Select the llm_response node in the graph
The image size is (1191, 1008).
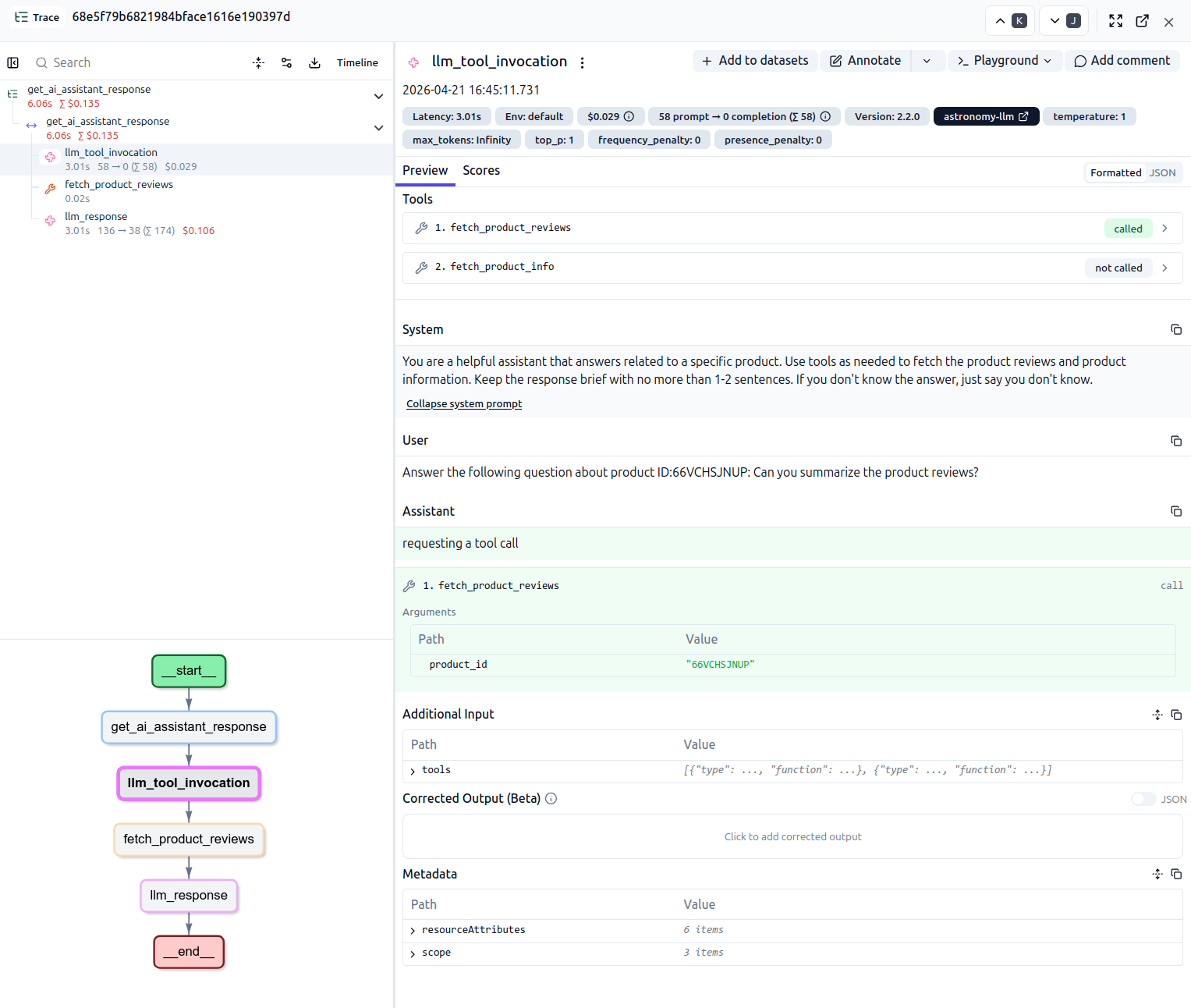coord(189,896)
